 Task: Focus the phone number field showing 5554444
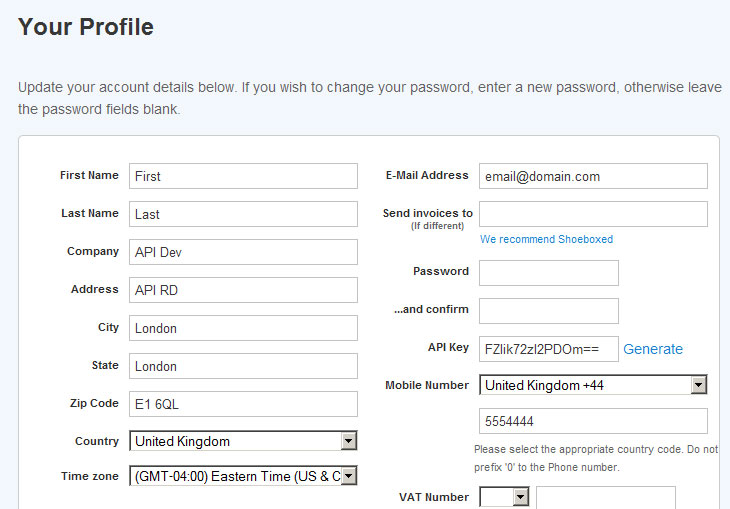click(x=593, y=421)
